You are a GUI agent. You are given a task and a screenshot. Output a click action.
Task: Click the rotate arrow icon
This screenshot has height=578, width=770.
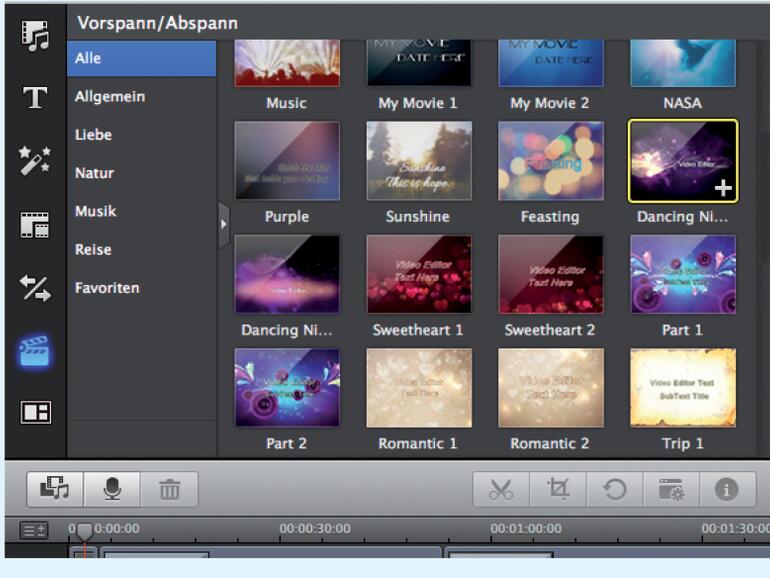tap(614, 489)
